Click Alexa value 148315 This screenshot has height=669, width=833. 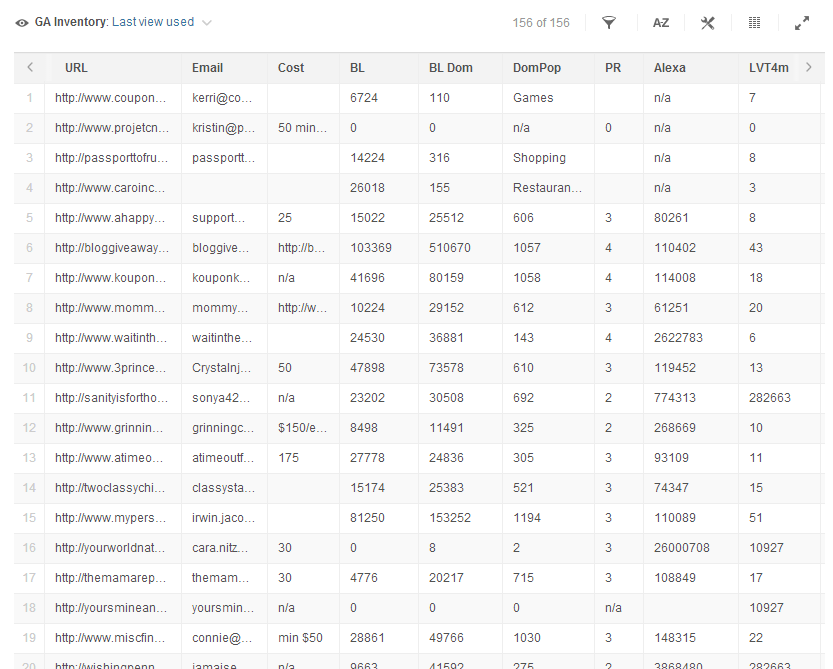[x=675, y=638]
